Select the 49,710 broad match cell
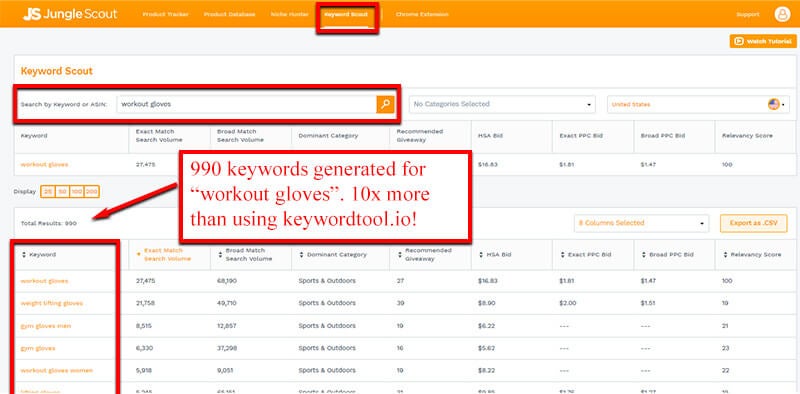Viewport: 800px width, 394px height. tap(227, 303)
